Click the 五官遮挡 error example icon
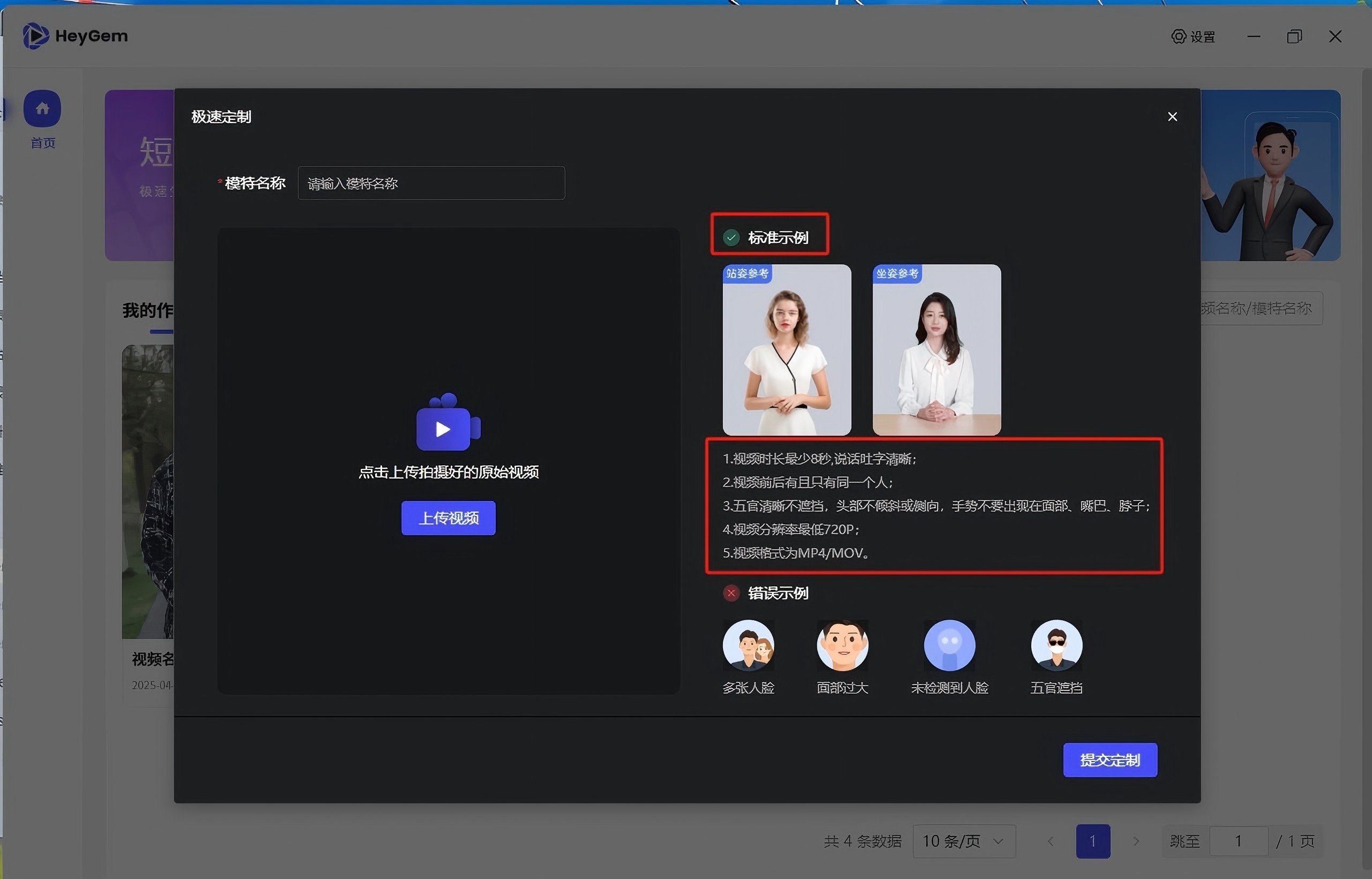 [x=1056, y=645]
